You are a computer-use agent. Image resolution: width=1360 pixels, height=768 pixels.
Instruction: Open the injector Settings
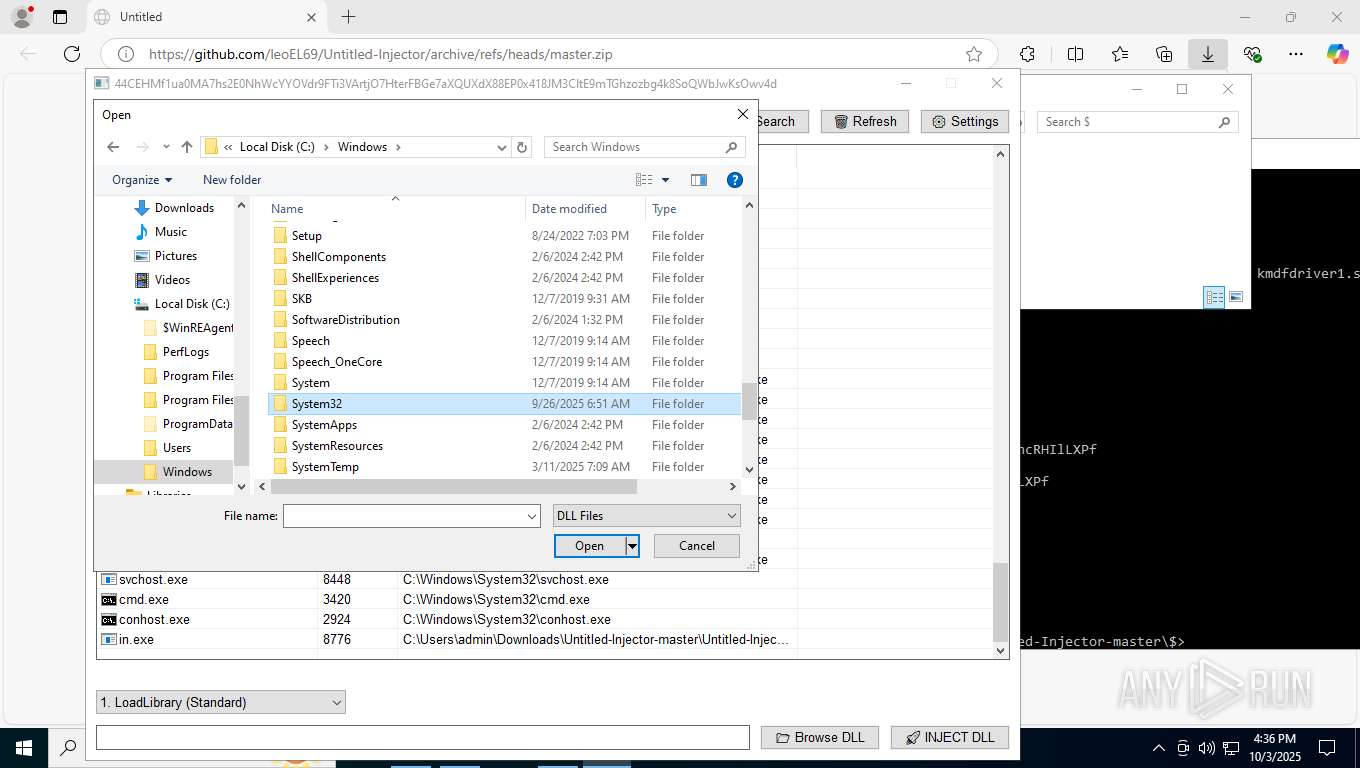[x=965, y=121]
